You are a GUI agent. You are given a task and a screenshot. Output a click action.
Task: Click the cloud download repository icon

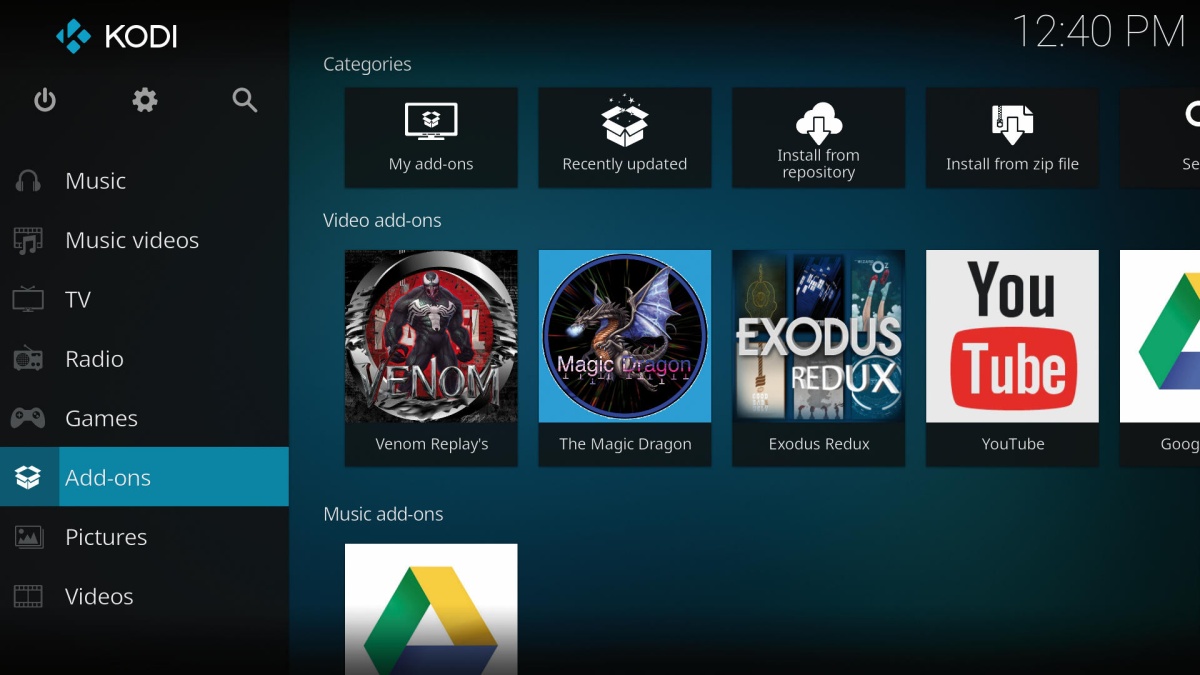click(819, 123)
